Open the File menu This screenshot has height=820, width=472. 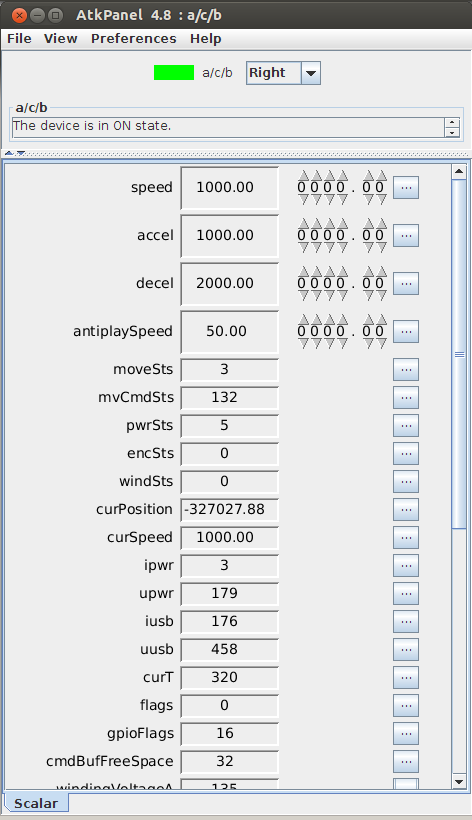19,39
